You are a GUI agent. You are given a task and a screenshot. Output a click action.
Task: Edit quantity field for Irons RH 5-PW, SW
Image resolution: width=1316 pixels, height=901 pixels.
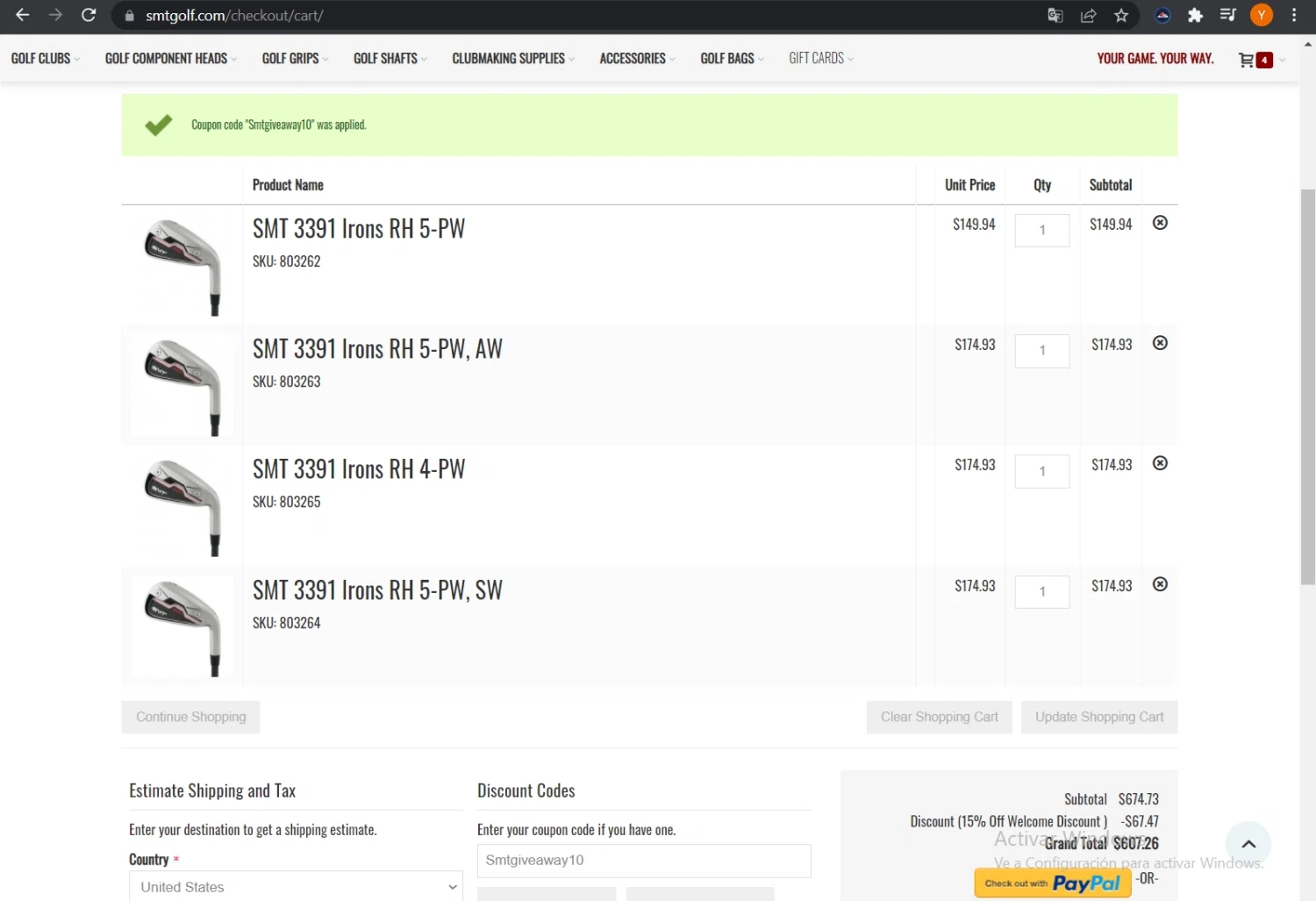tap(1042, 591)
